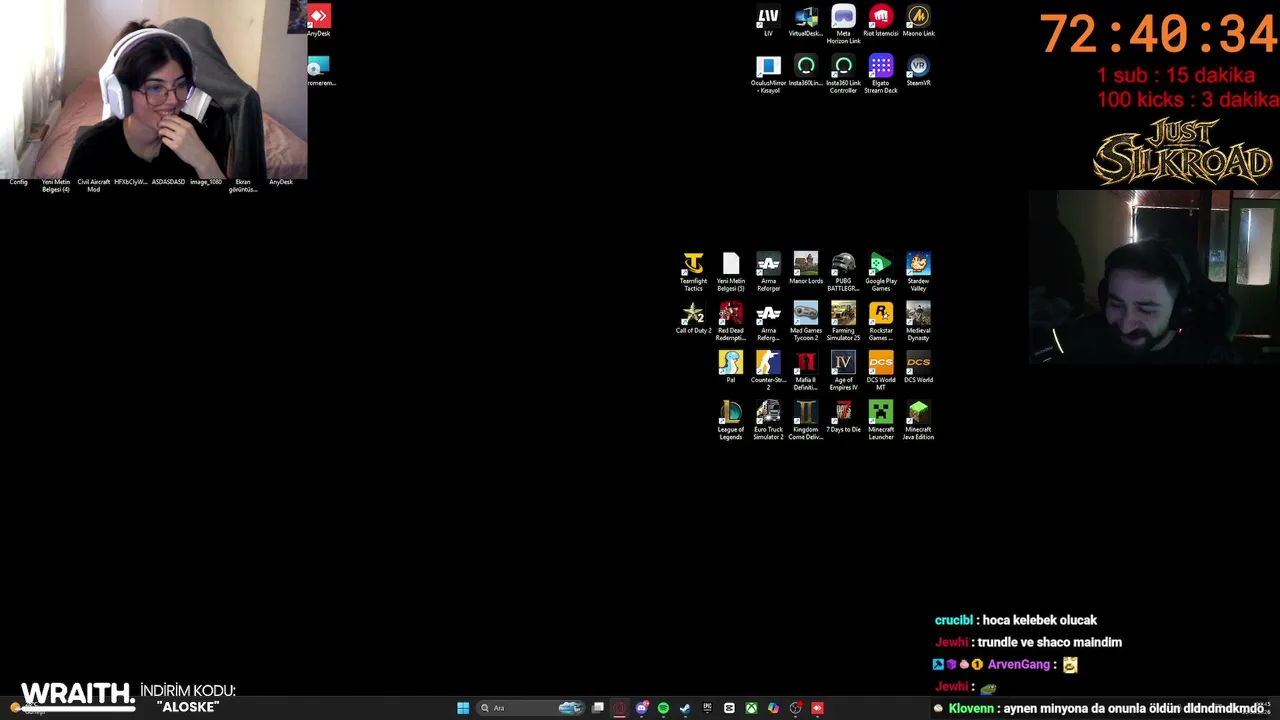Image resolution: width=1280 pixels, height=720 pixels.
Task: Select the Stardew Valley shortcut
Action: [918, 272]
